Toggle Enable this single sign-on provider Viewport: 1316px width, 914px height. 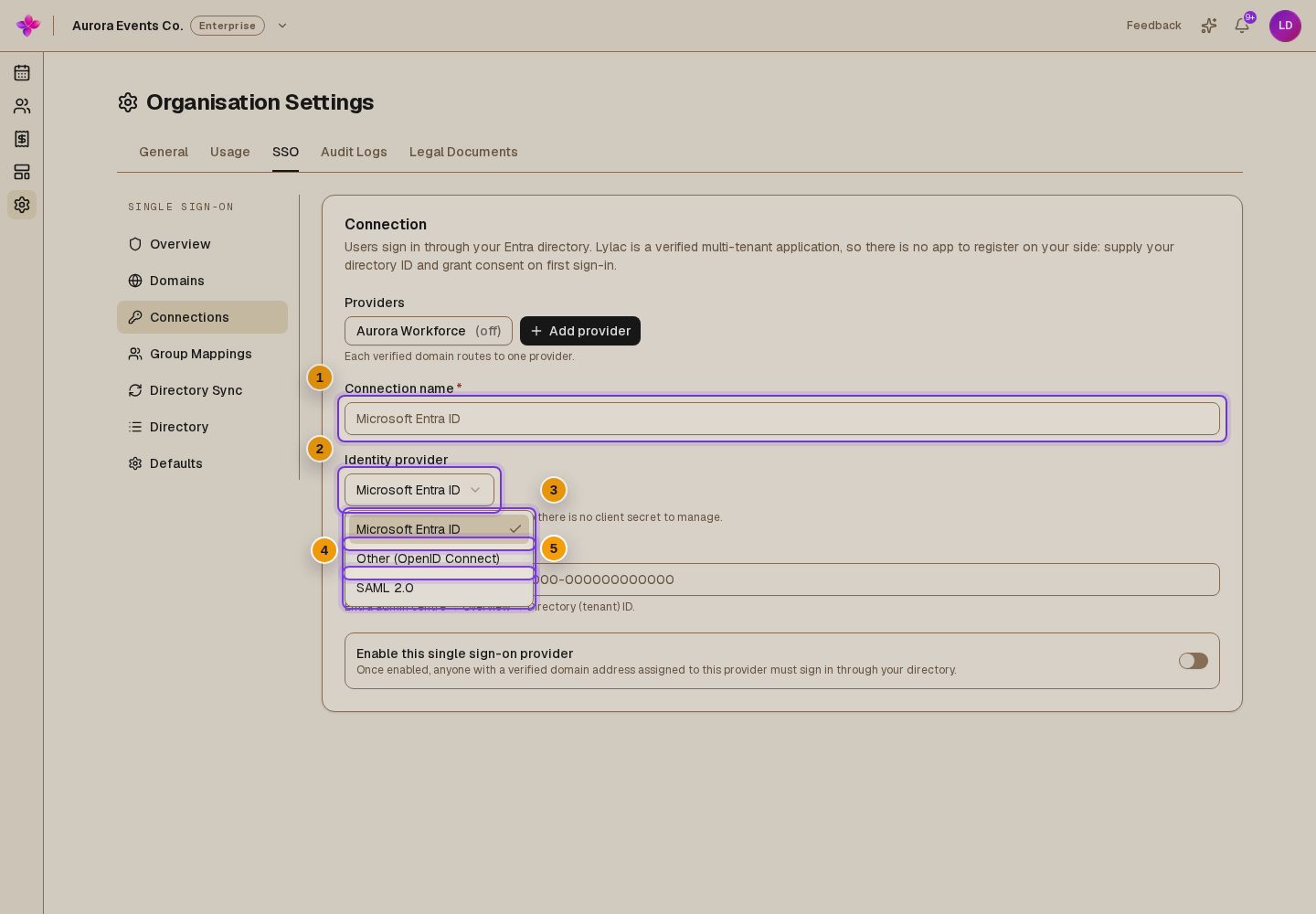point(1194,661)
